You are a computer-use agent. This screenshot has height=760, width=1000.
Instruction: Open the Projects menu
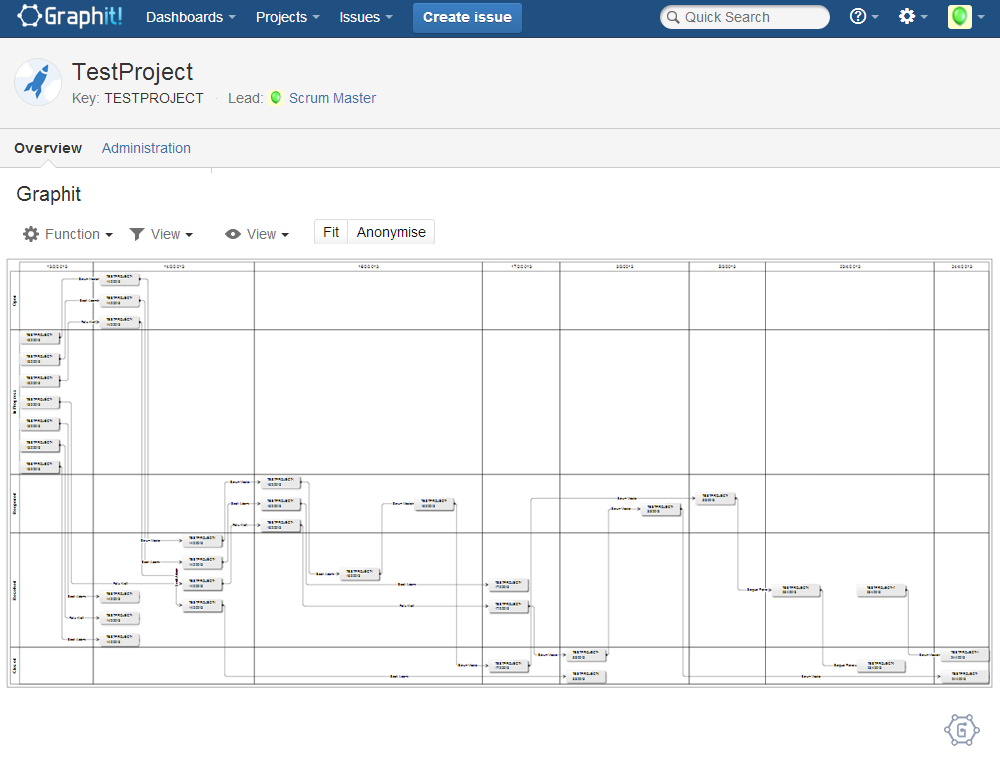point(287,17)
